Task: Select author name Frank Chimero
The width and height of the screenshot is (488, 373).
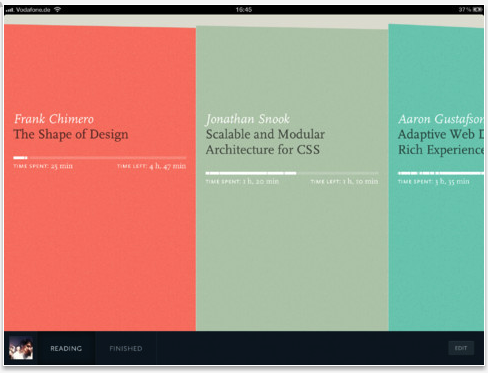Action: click(x=54, y=119)
